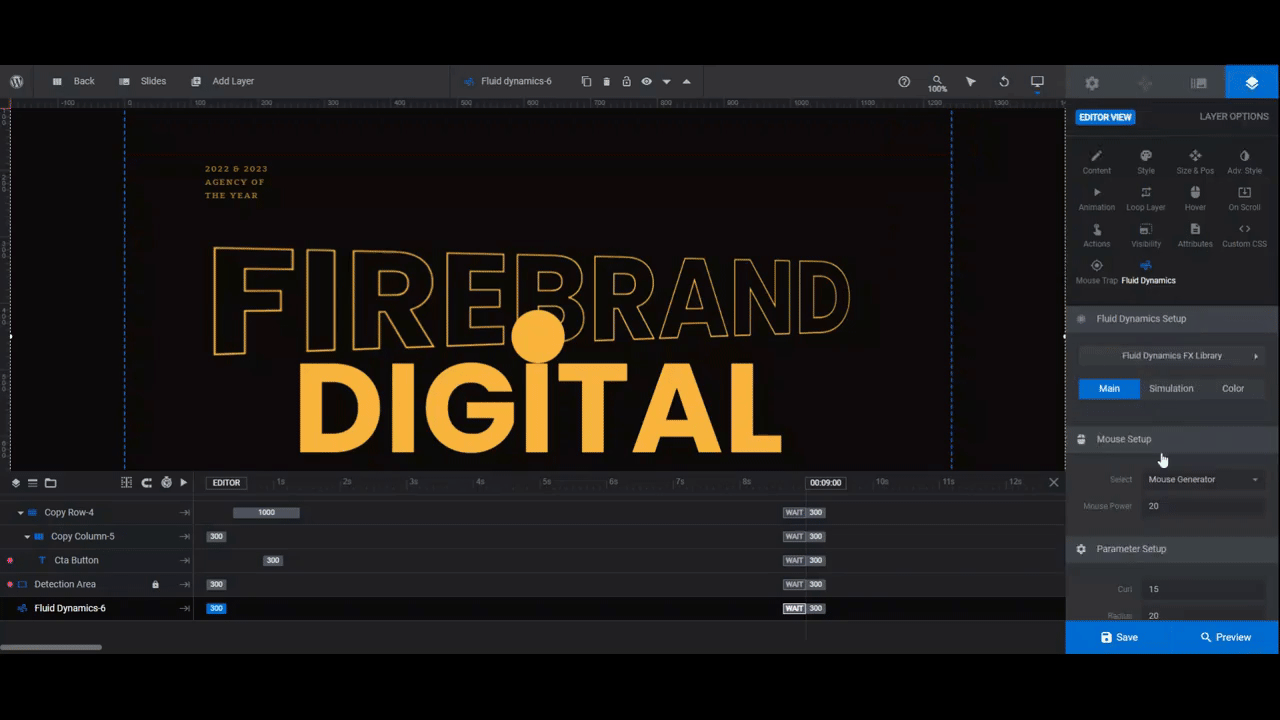Switch to the Simulation tab
Viewport: 1280px width, 720px height.
tap(1171, 388)
